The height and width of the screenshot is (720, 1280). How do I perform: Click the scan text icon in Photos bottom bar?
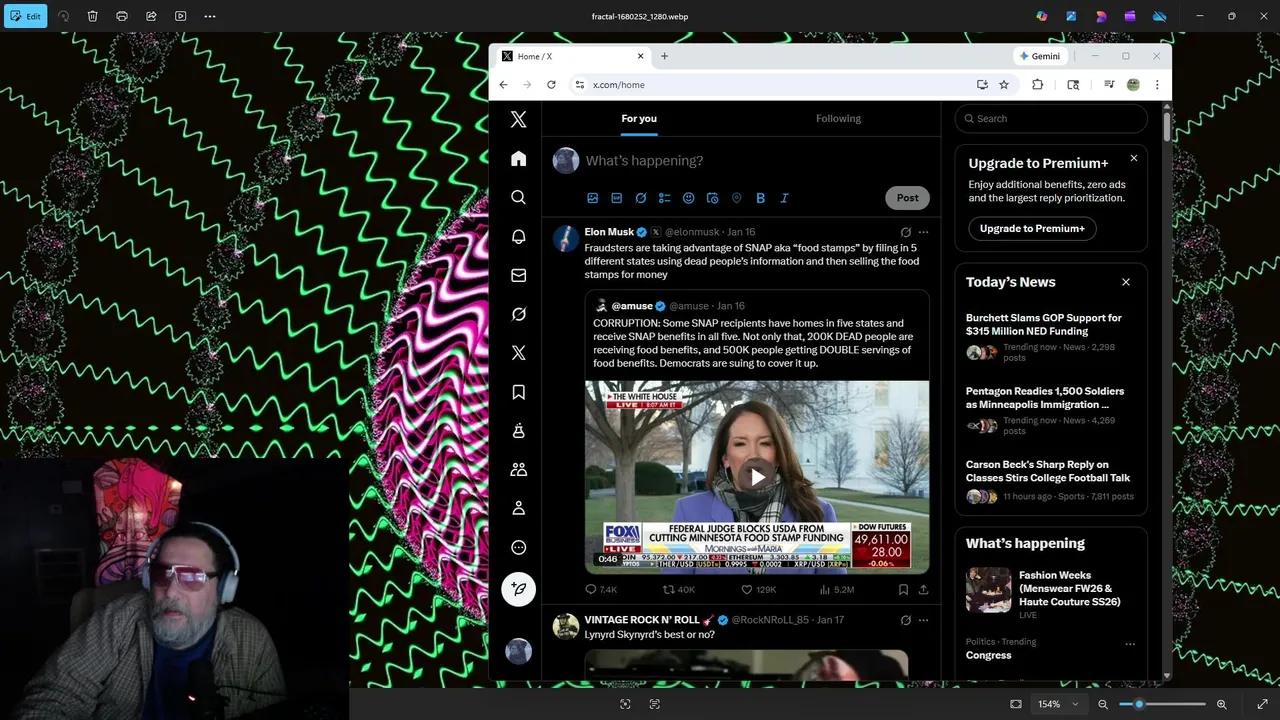pos(655,704)
